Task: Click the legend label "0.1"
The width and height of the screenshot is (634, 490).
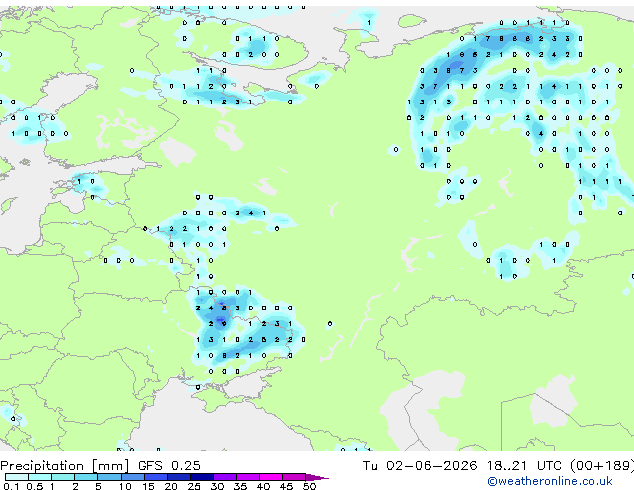Action: click(11, 486)
